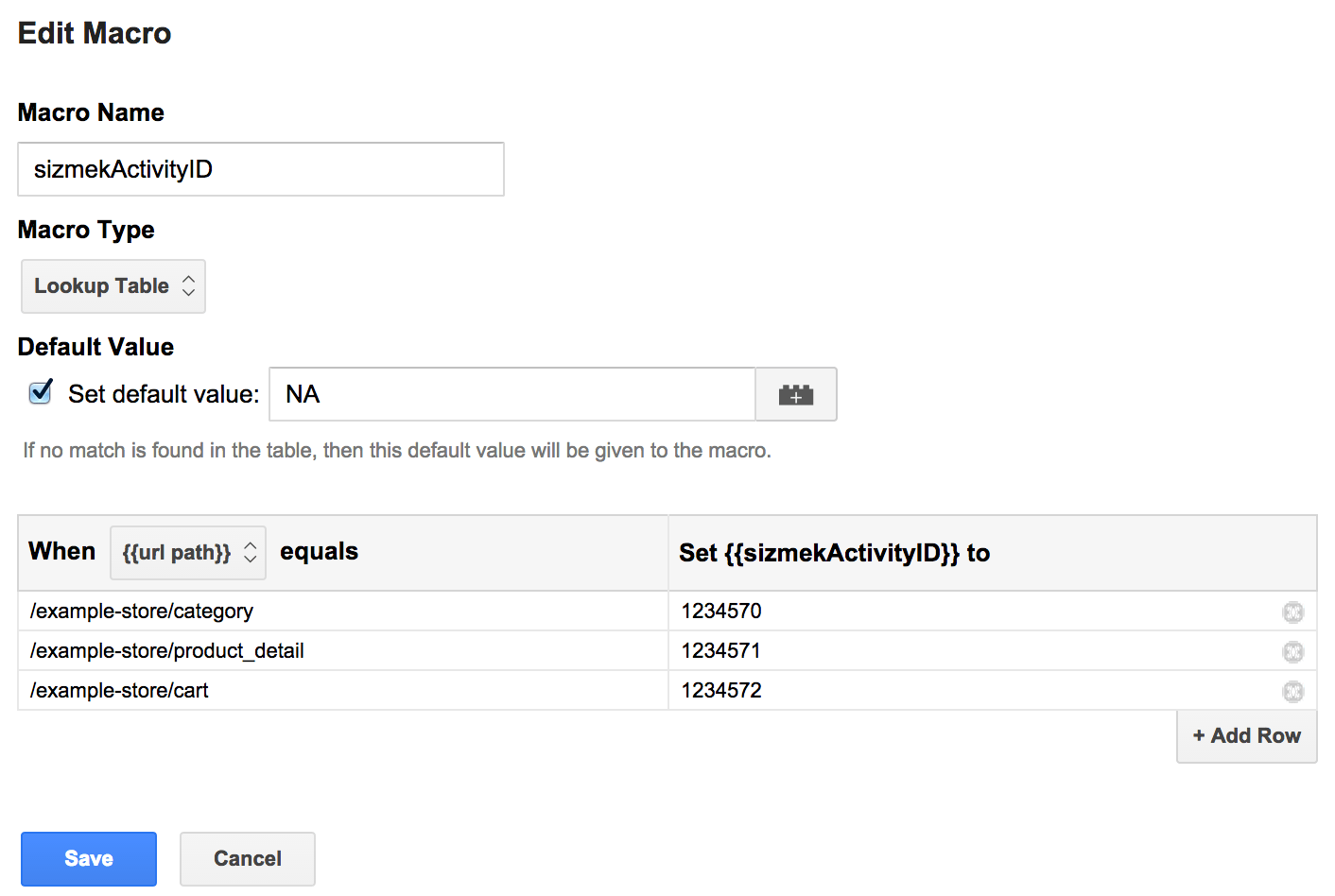Remove the /example-store/cart row

coord(1292,691)
